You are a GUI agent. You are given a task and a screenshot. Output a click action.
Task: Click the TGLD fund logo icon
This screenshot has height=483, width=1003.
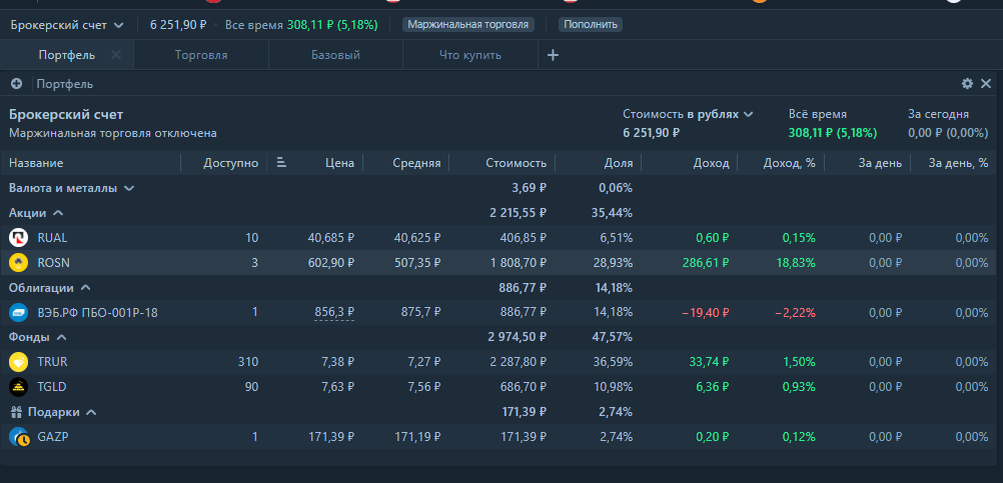[19, 387]
